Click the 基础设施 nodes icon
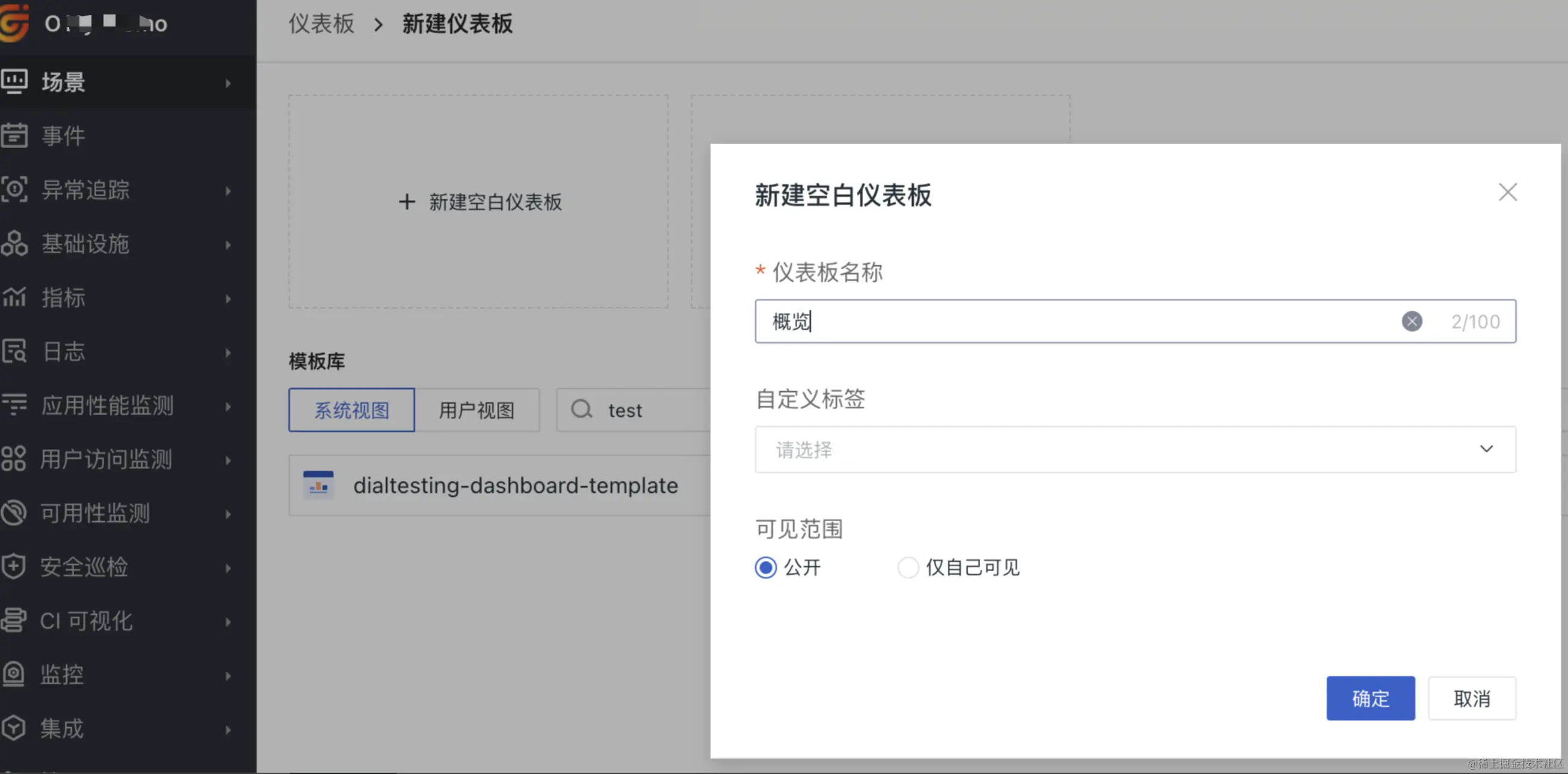Image resolution: width=1568 pixels, height=774 pixels. pos(14,244)
